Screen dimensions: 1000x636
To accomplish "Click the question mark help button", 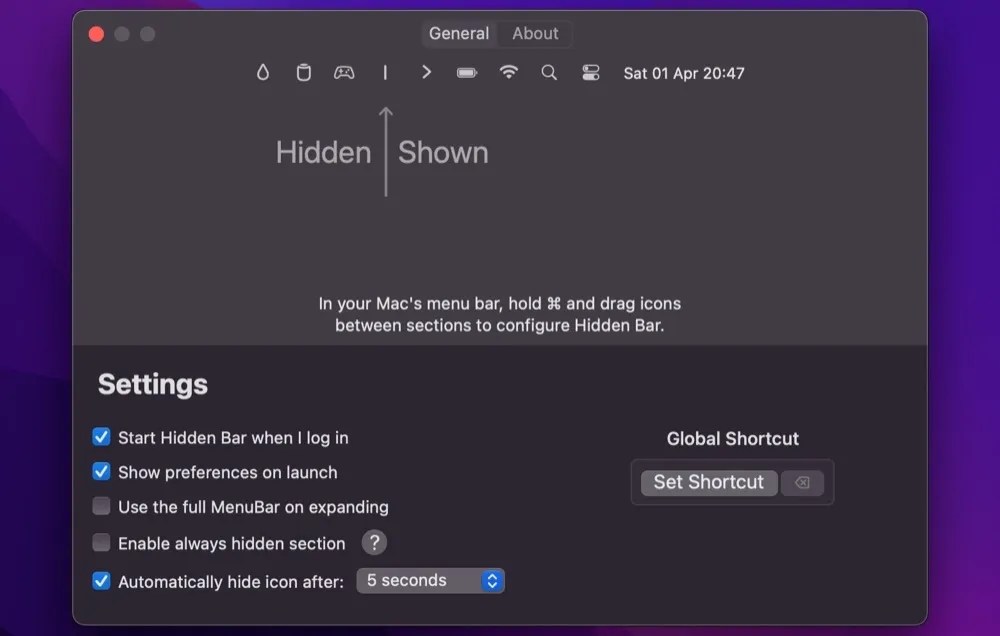I will pos(374,543).
